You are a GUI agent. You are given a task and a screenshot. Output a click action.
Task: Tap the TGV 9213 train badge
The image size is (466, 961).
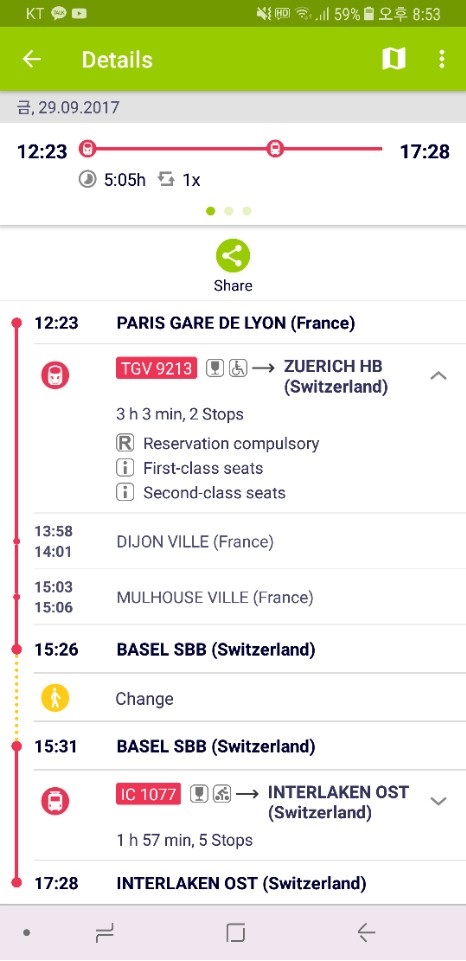[x=157, y=368]
